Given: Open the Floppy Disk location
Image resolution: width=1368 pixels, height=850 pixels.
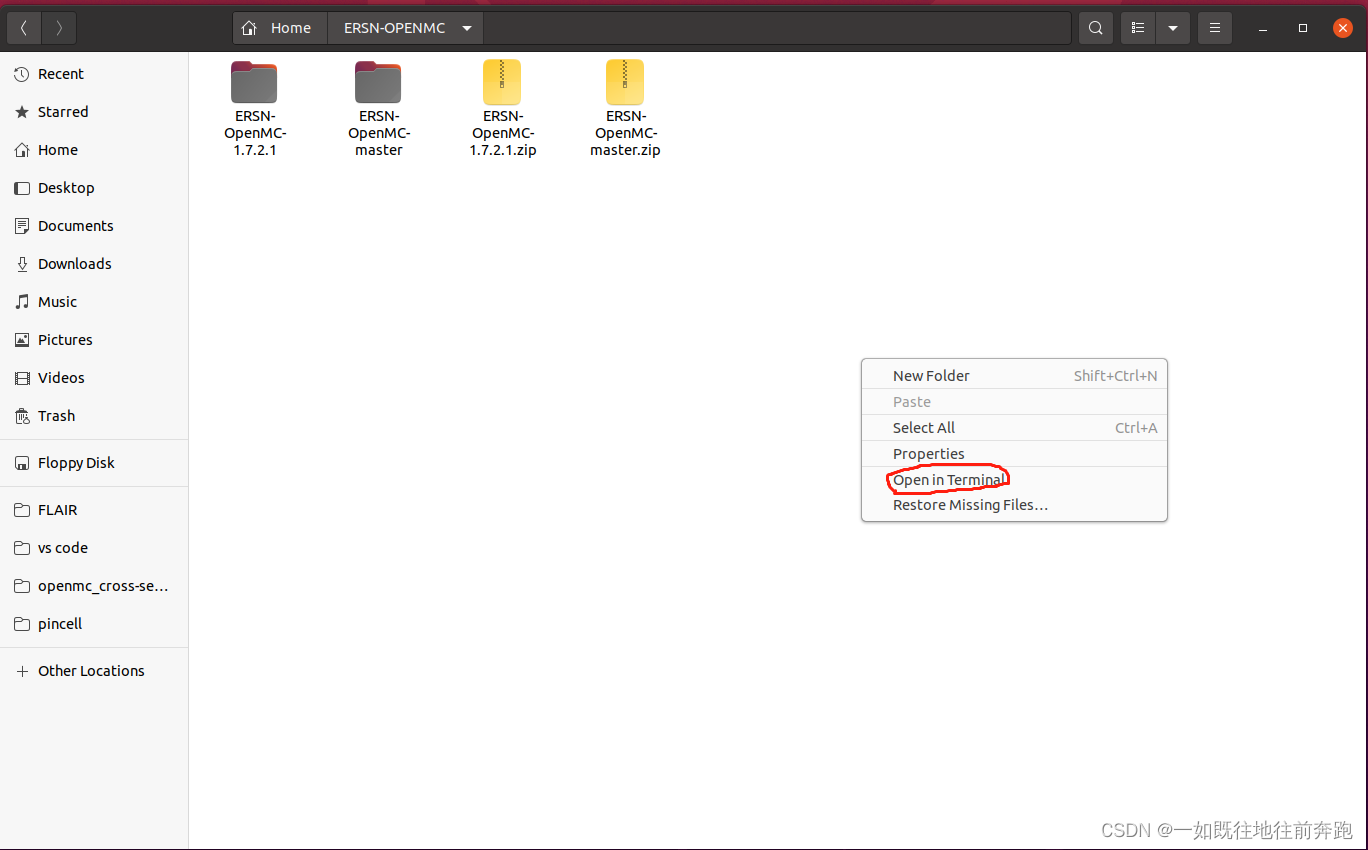Looking at the screenshot, I should click(x=76, y=462).
